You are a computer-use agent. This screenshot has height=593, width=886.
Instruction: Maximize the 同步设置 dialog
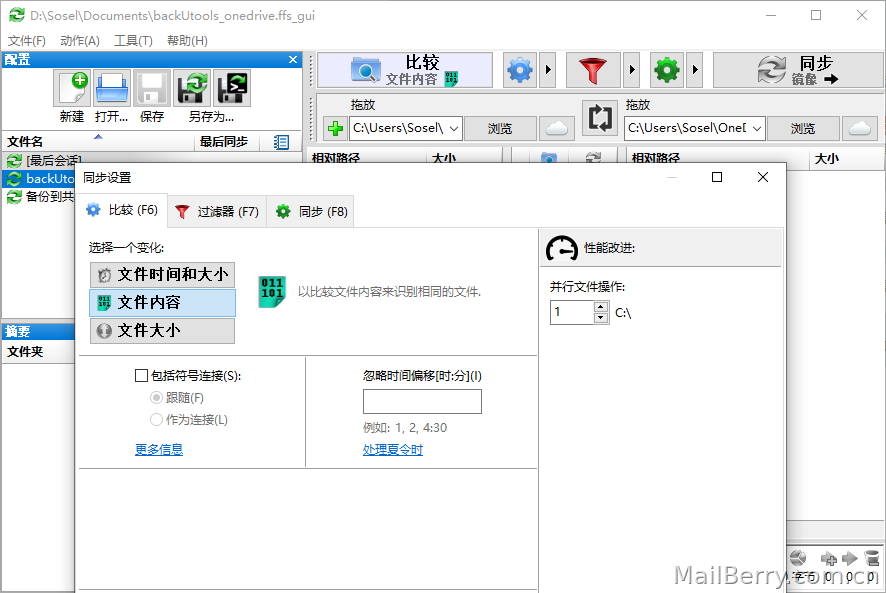click(716, 178)
